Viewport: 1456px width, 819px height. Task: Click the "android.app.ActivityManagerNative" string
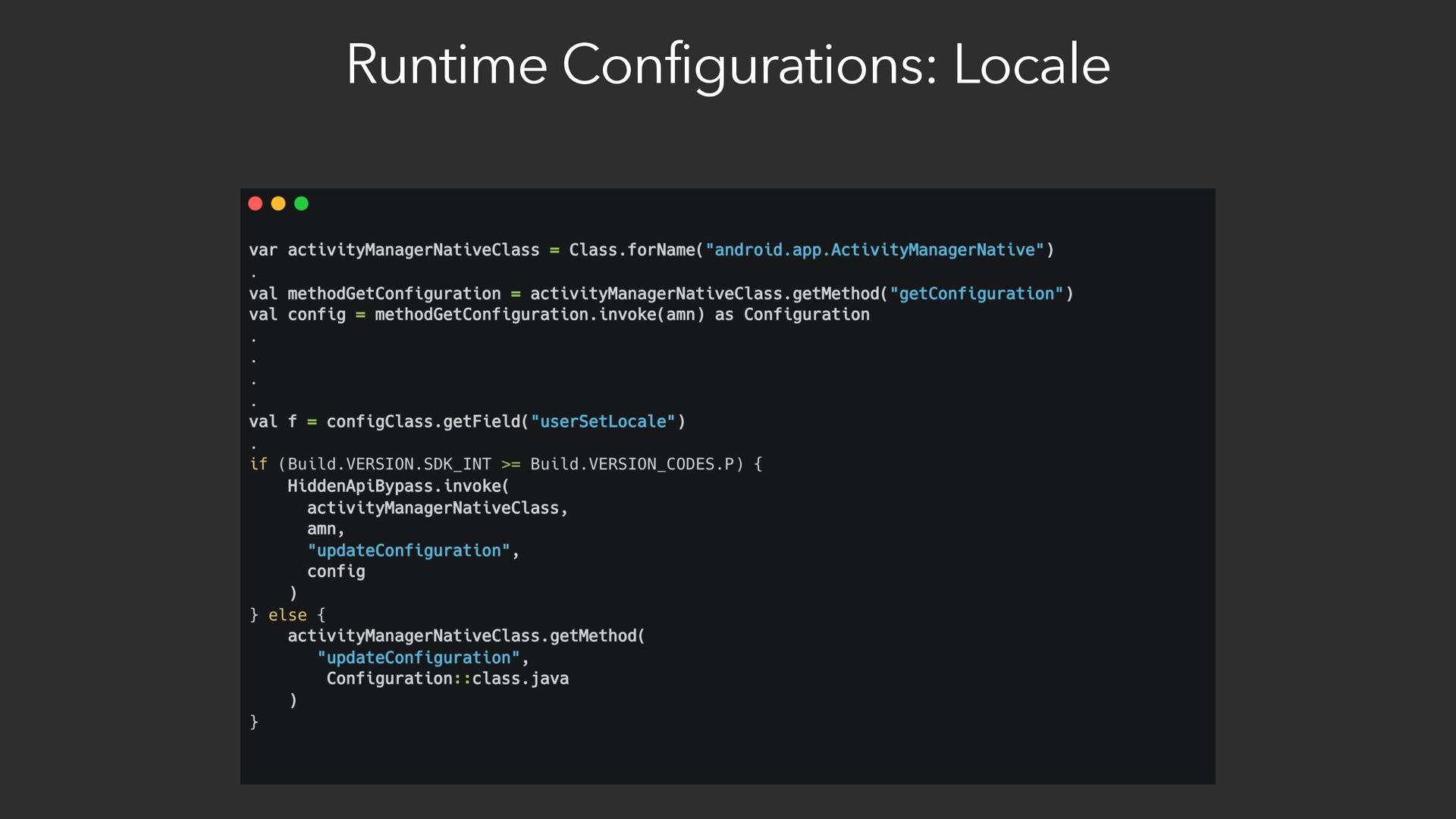pos(874,250)
